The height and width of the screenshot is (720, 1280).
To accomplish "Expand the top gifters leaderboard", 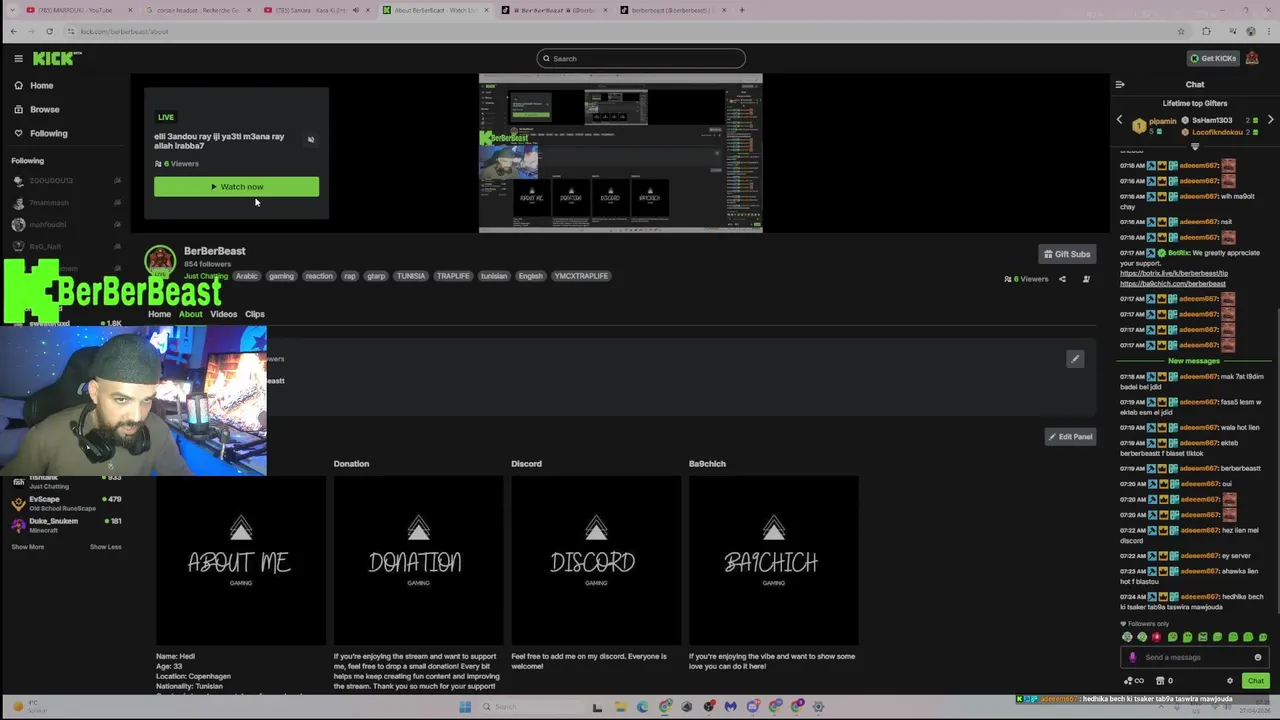I will click(x=1195, y=147).
